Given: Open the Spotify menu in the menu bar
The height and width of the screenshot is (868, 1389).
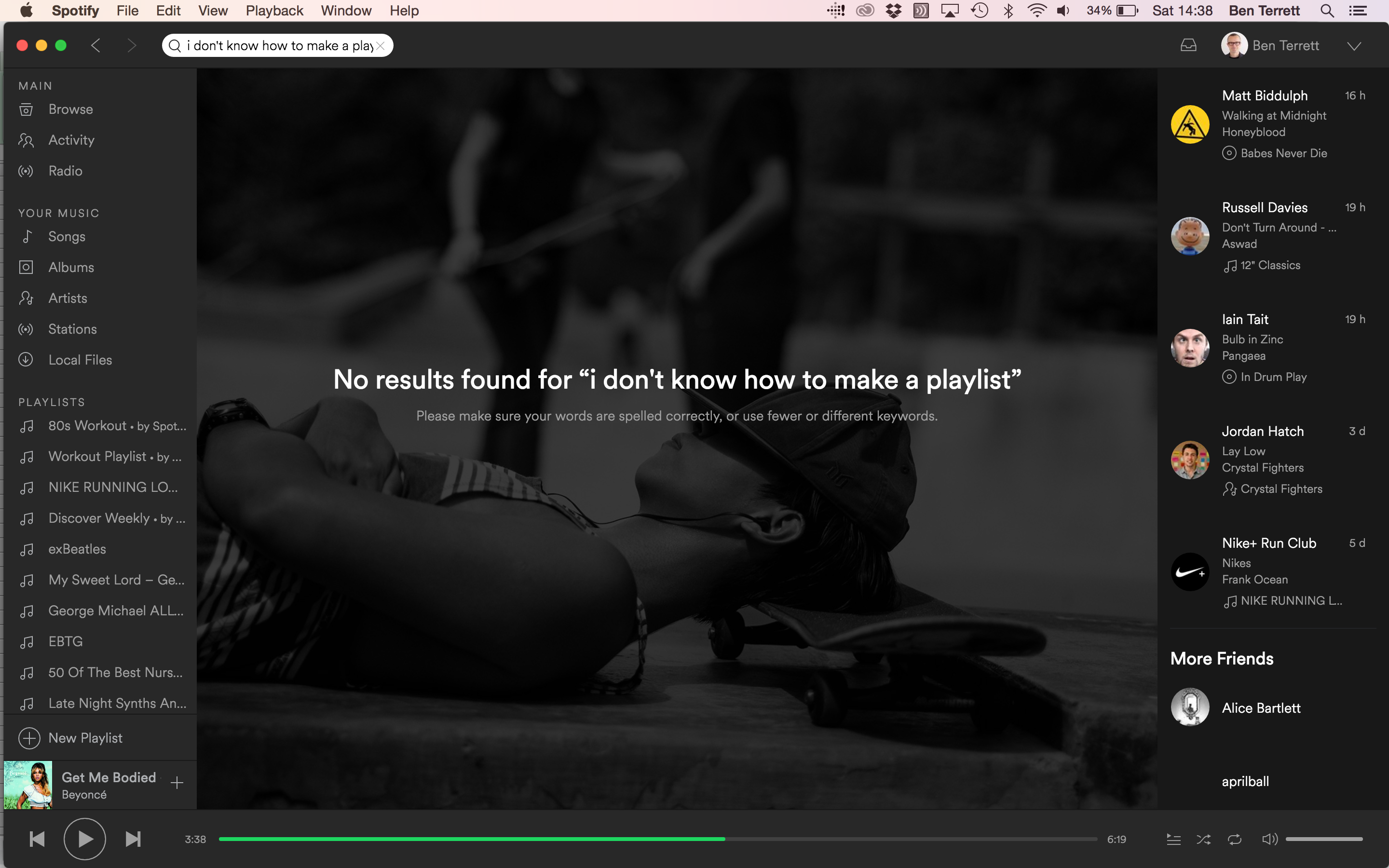Looking at the screenshot, I should [75, 10].
